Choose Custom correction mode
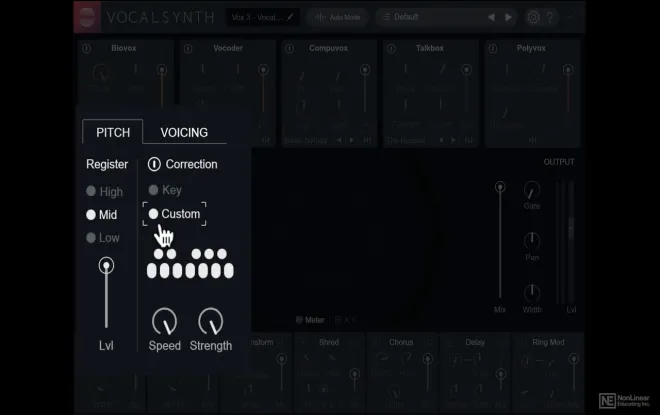The image size is (660, 415). (x=174, y=214)
